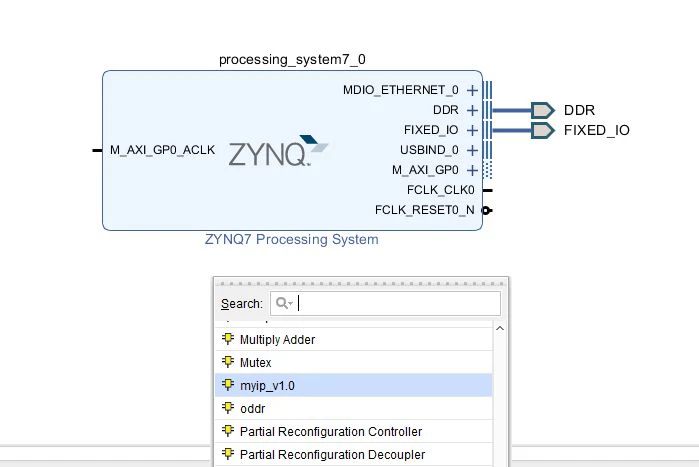Select Partial Reconfiguration Controller entry
The height and width of the screenshot is (467, 699).
pyautogui.click(x=354, y=431)
